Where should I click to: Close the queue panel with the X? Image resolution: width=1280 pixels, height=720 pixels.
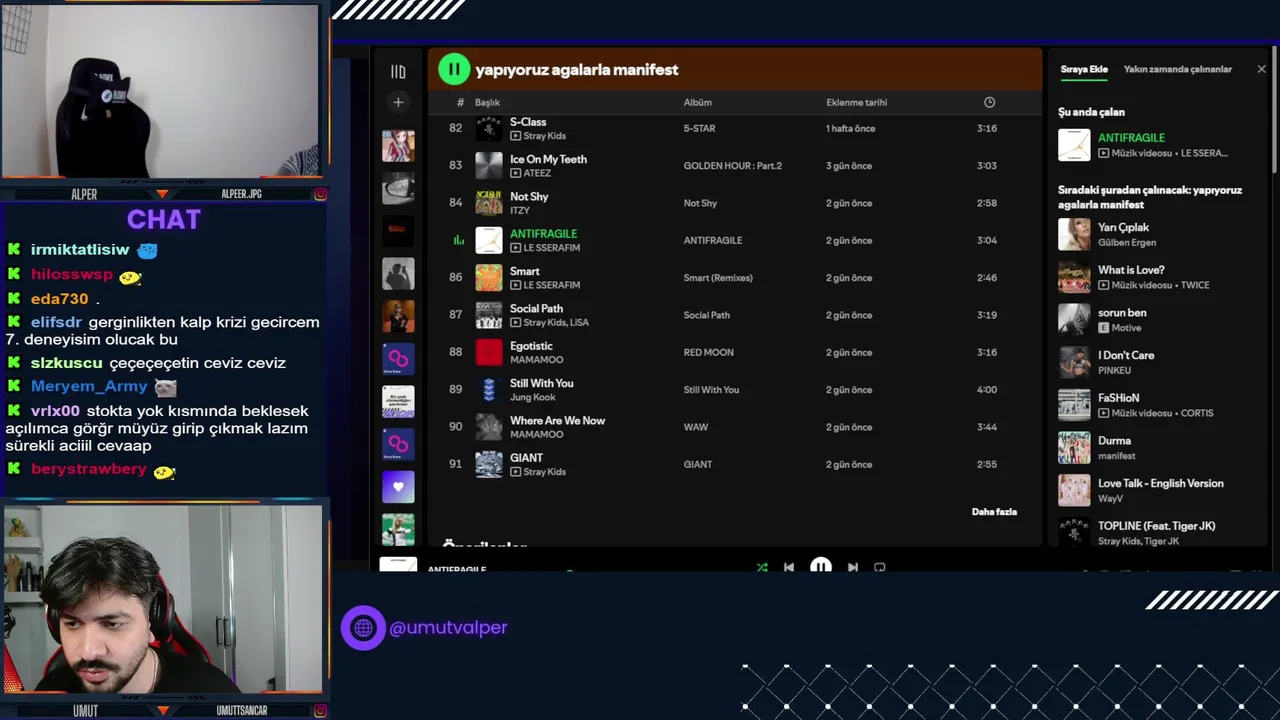coord(1261,69)
